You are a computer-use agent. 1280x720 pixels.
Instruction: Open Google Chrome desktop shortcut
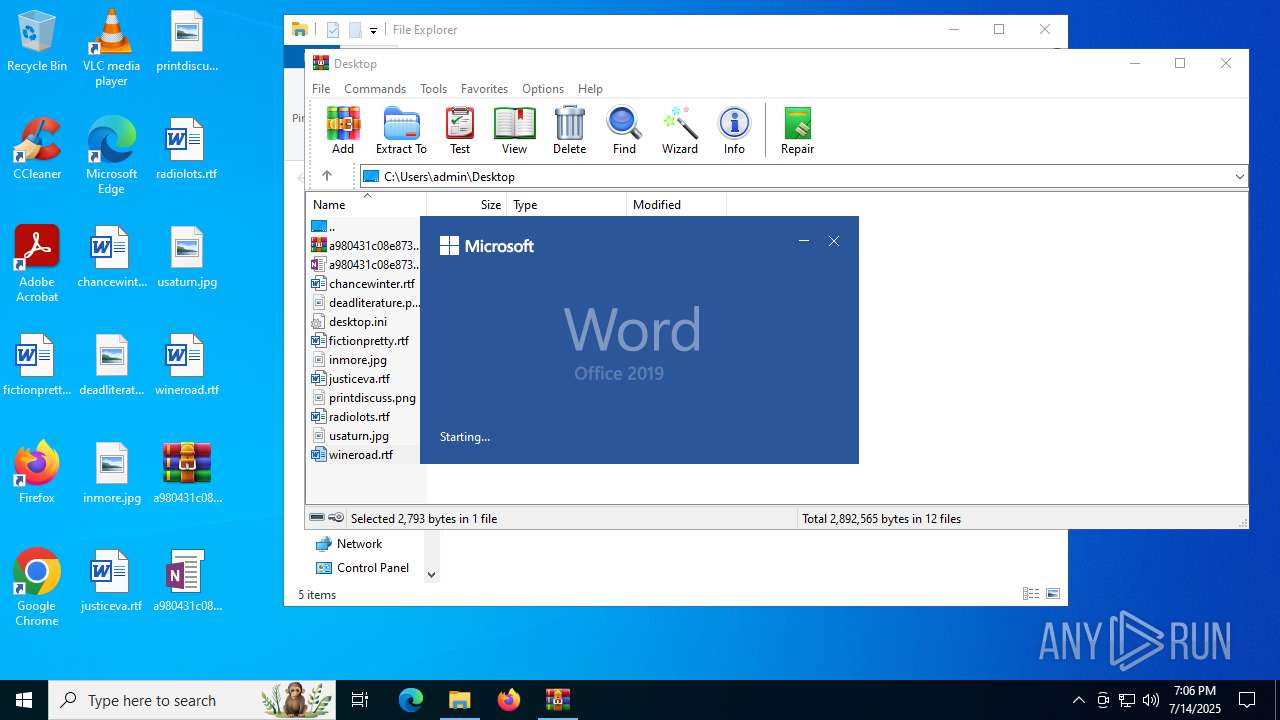coord(37,588)
